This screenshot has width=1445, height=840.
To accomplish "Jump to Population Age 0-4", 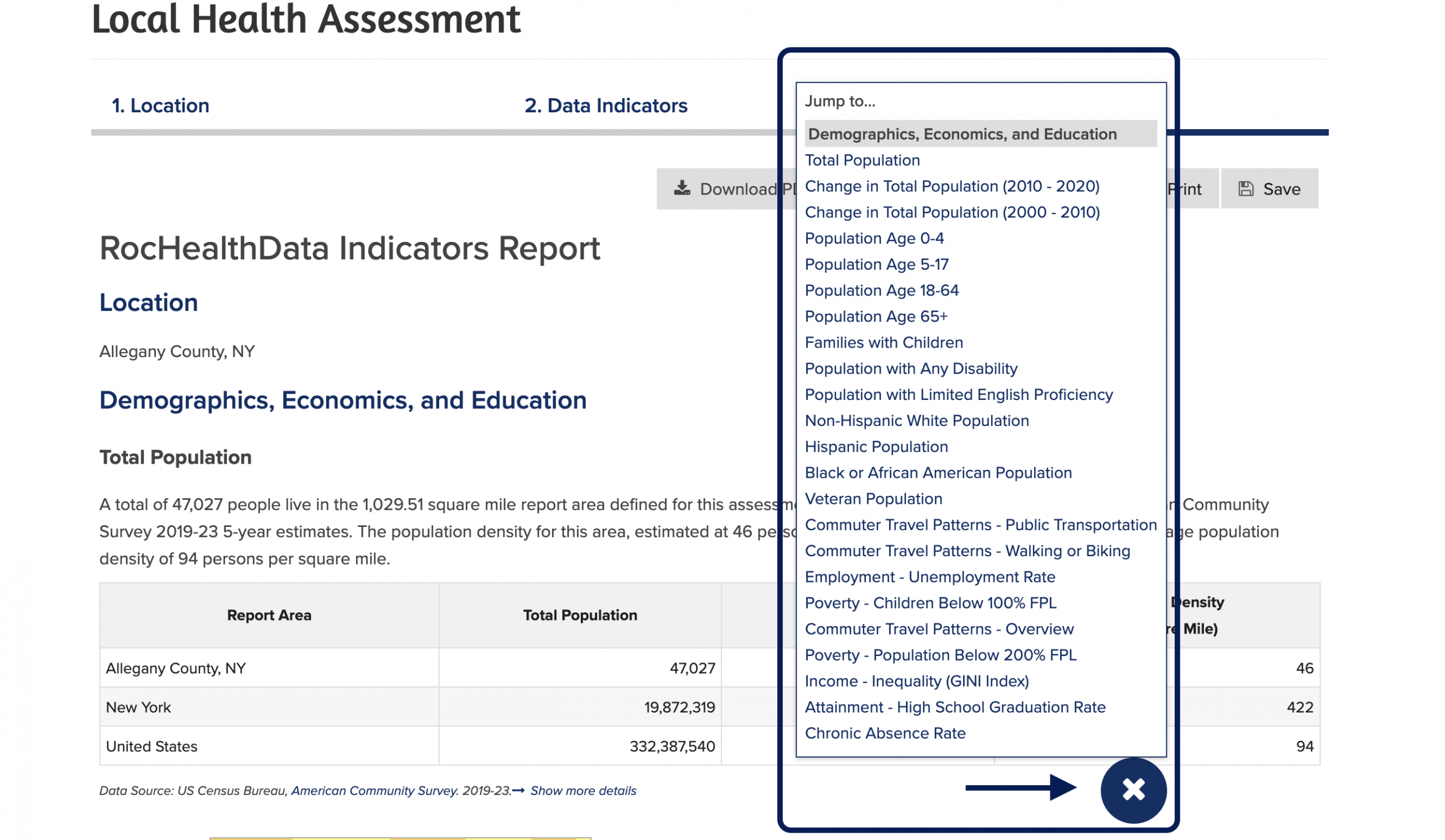I will pos(874,238).
